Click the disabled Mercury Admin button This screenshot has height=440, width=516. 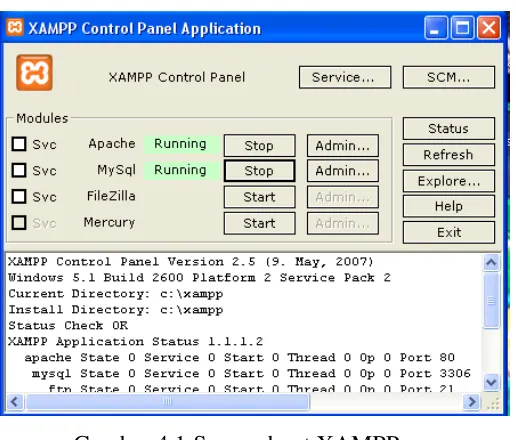pos(343,223)
